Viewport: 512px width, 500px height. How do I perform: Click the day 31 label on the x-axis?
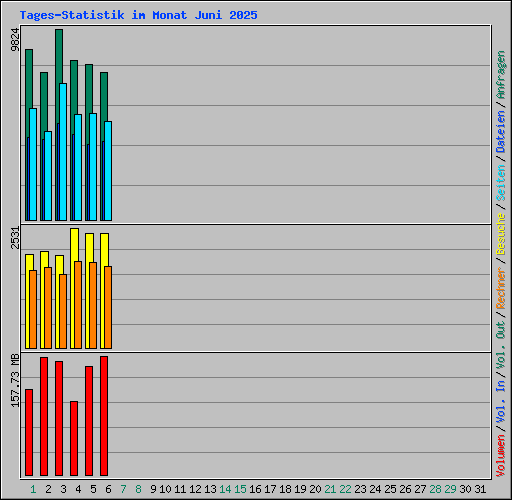[480, 489]
